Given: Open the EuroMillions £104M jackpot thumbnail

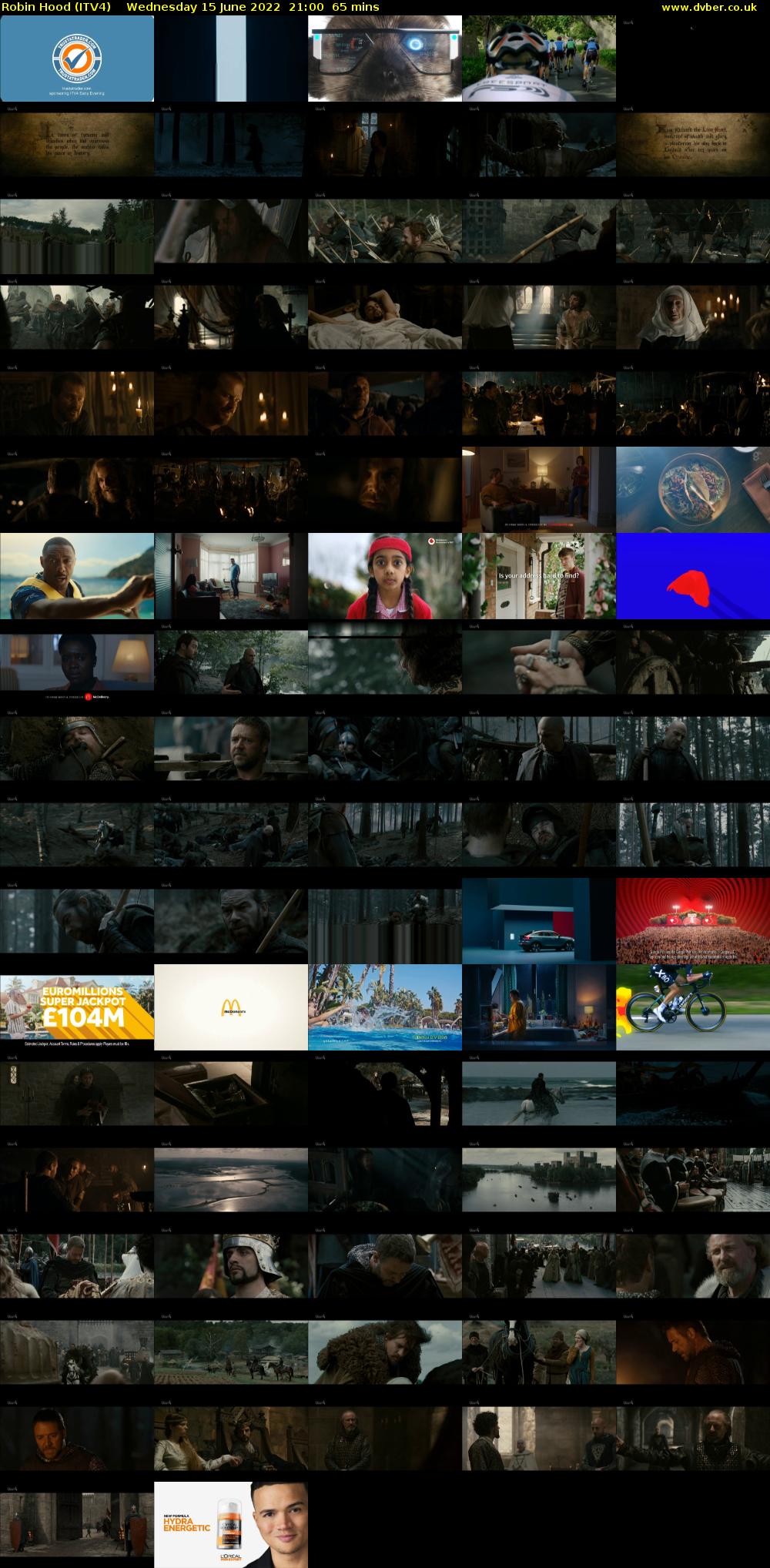Looking at the screenshot, I should point(77,1007).
